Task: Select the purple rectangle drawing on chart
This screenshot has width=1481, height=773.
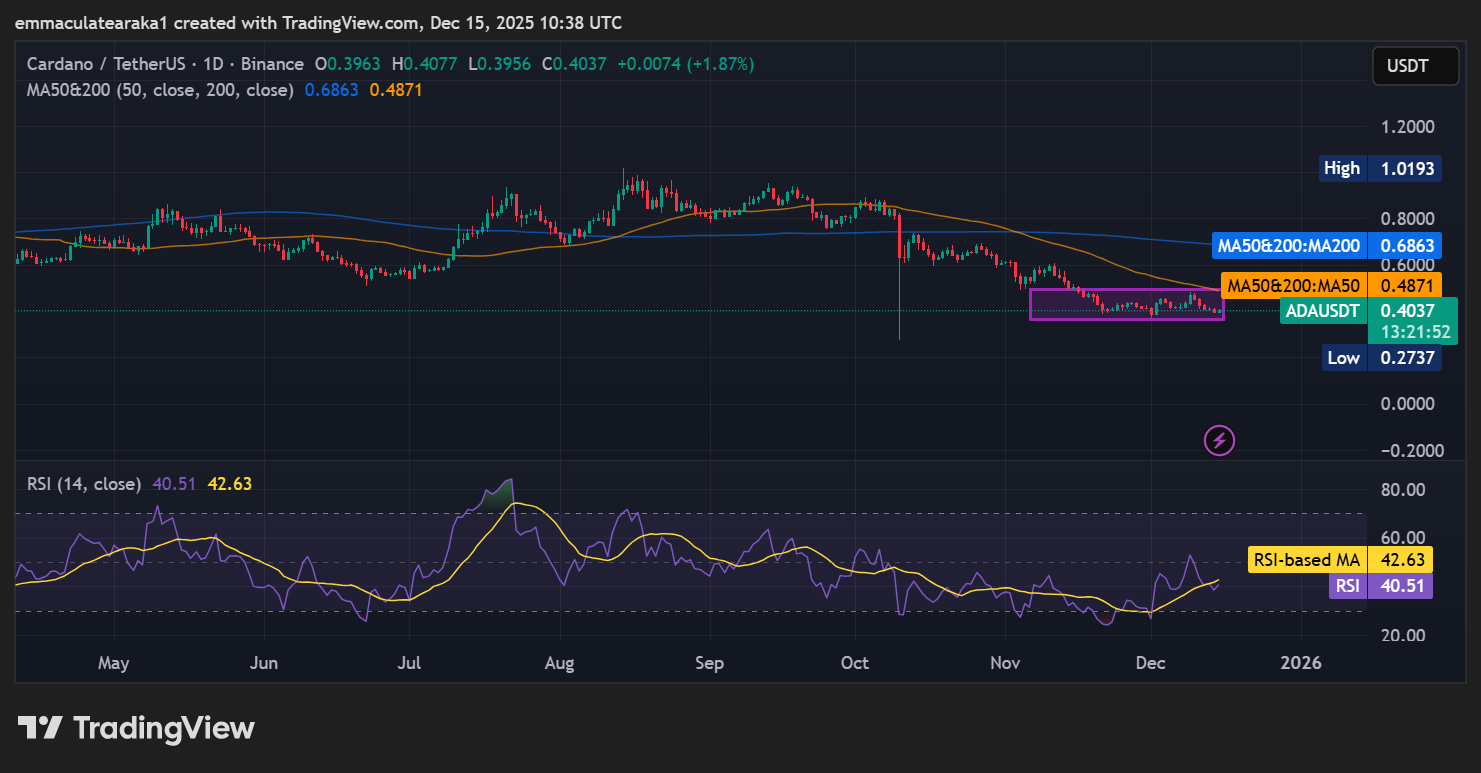Action: pyautogui.click(x=1126, y=291)
